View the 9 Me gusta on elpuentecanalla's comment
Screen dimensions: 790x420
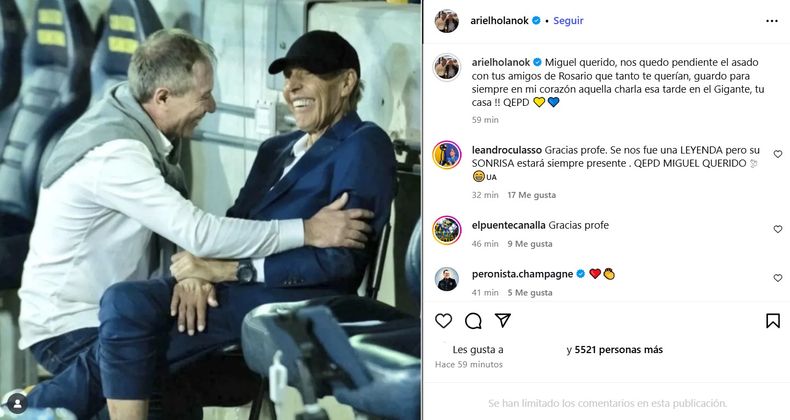pyautogui.click(x=528, y=243)
